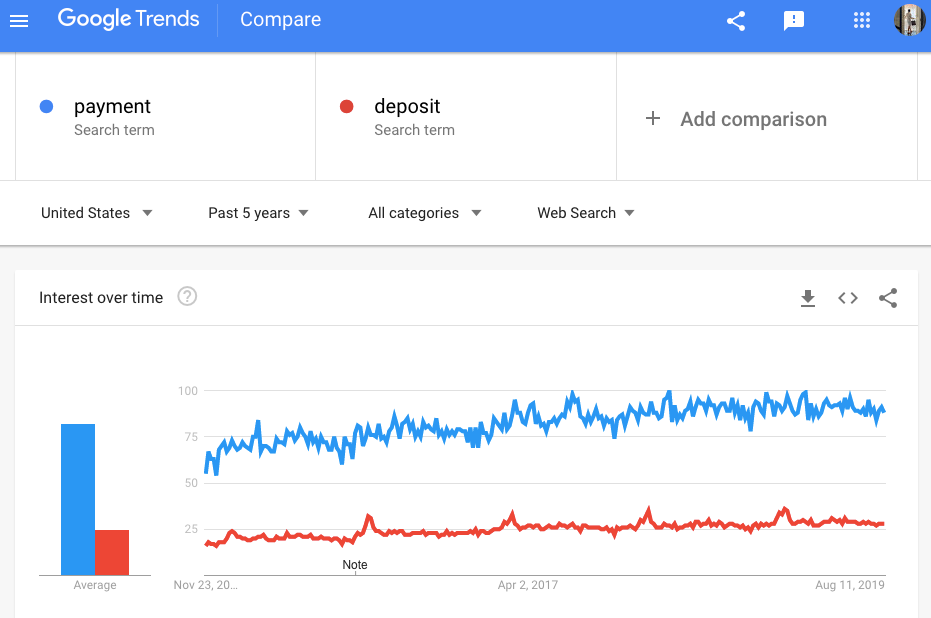
Task: Get embed code for the chart
Action: 848,298
